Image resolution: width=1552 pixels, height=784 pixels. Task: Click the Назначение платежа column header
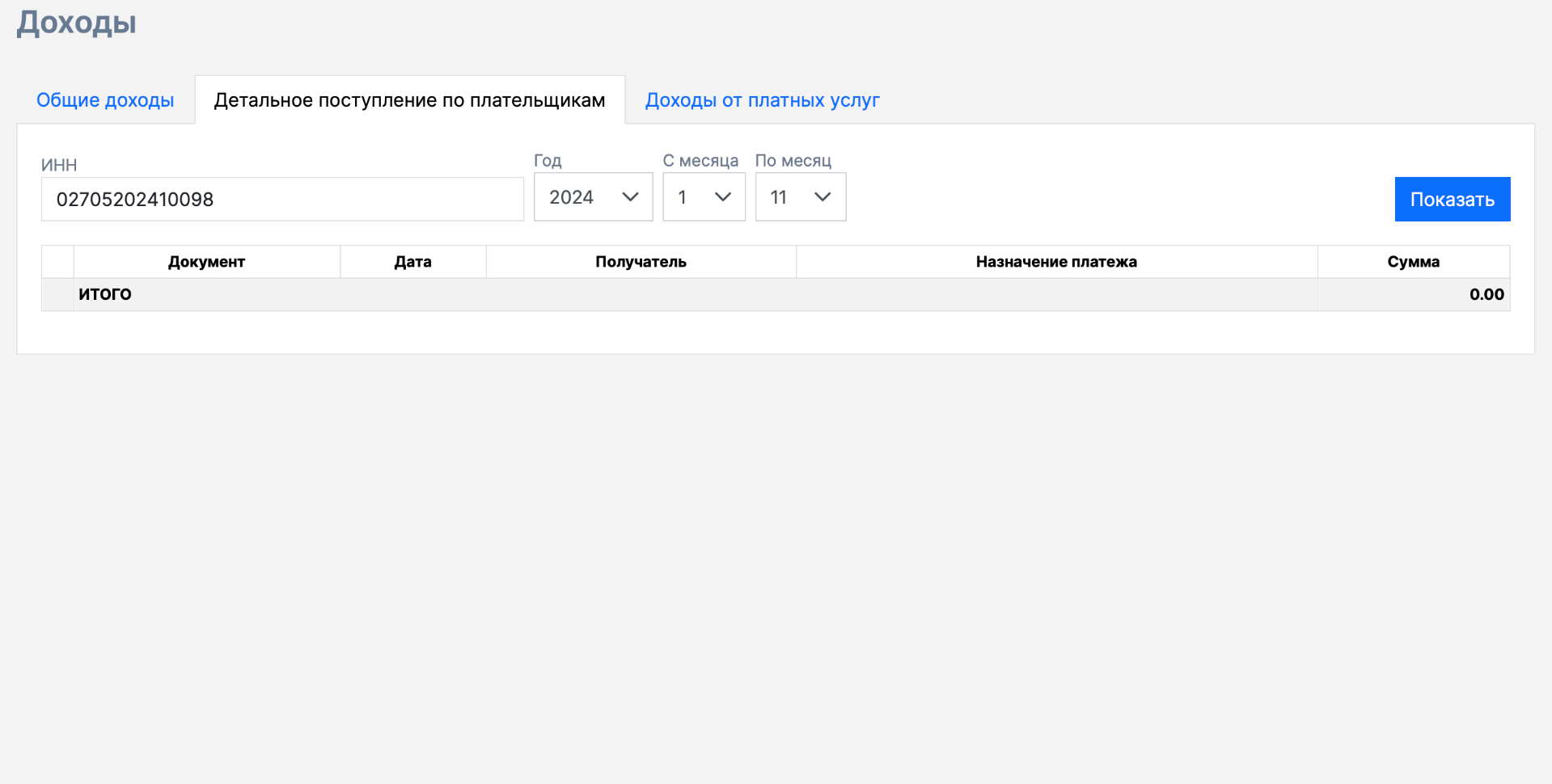1056,262
